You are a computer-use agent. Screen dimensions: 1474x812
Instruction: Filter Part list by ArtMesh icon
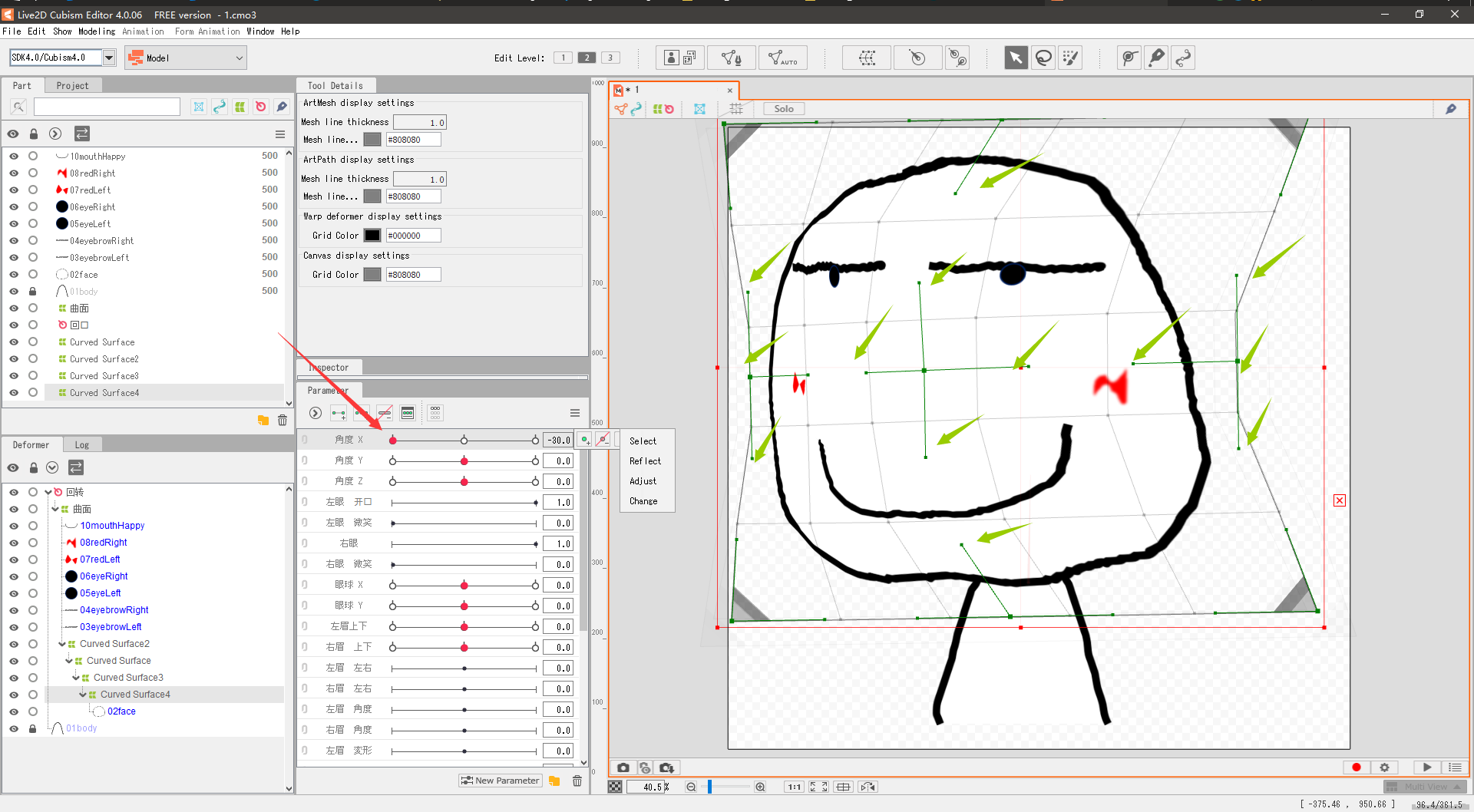pyautogui.click(x=199, y=107)
